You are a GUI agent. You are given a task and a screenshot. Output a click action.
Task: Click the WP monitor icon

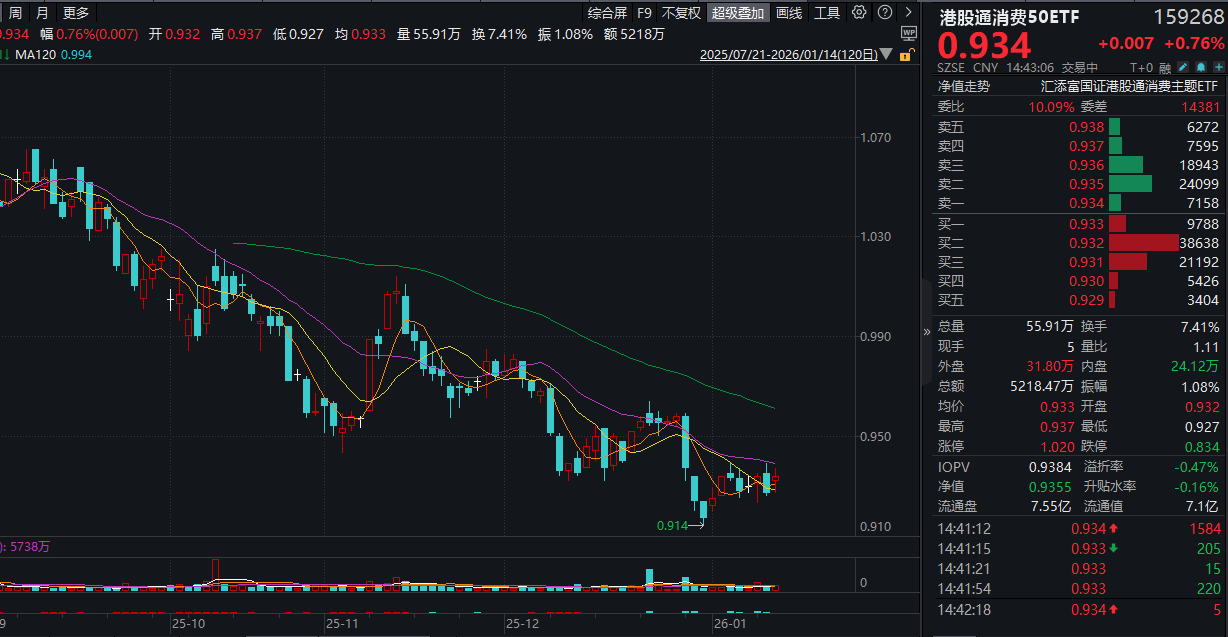[x=908, y=32]
